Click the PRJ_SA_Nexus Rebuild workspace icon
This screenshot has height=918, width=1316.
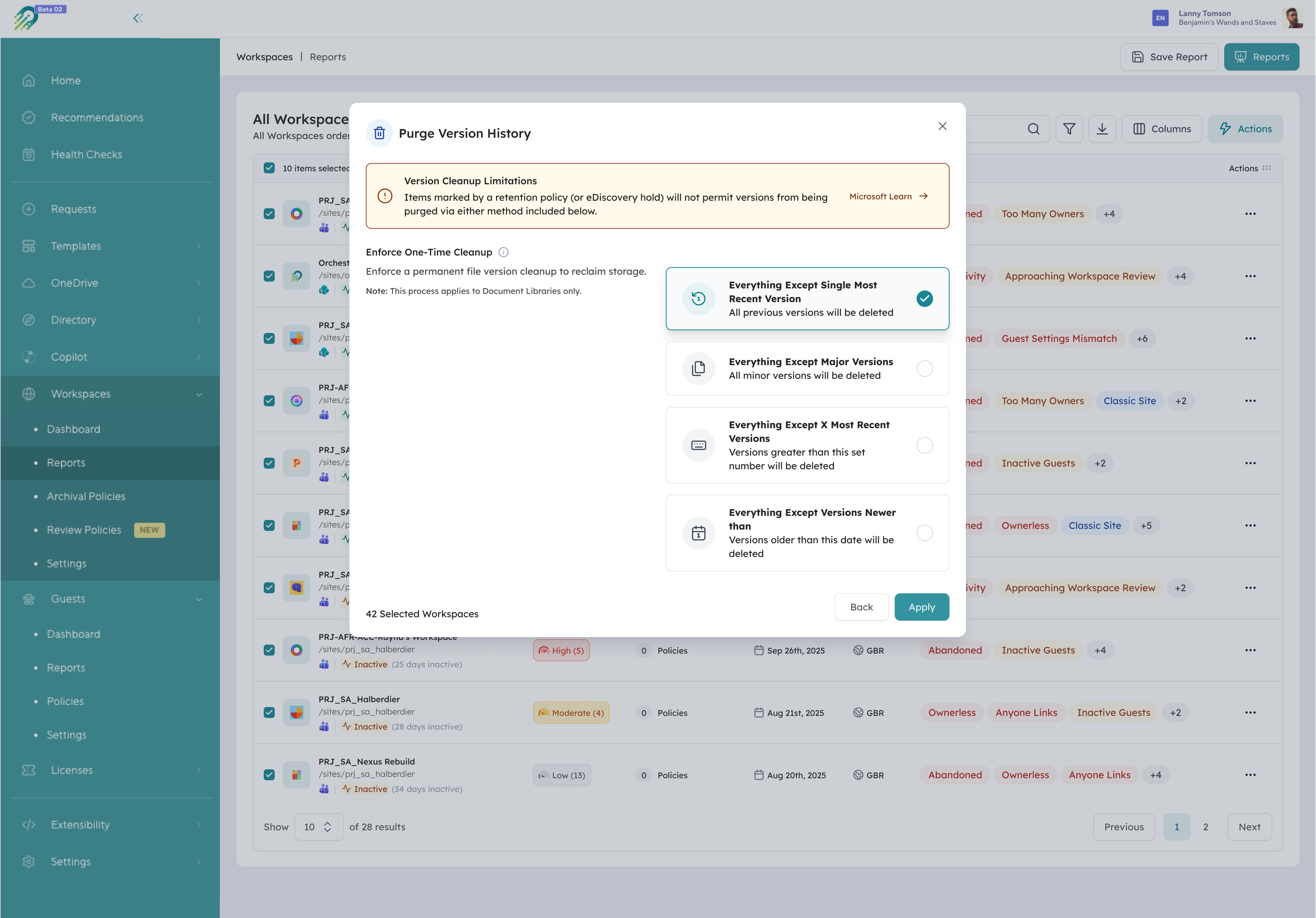[x=296, y=775]
